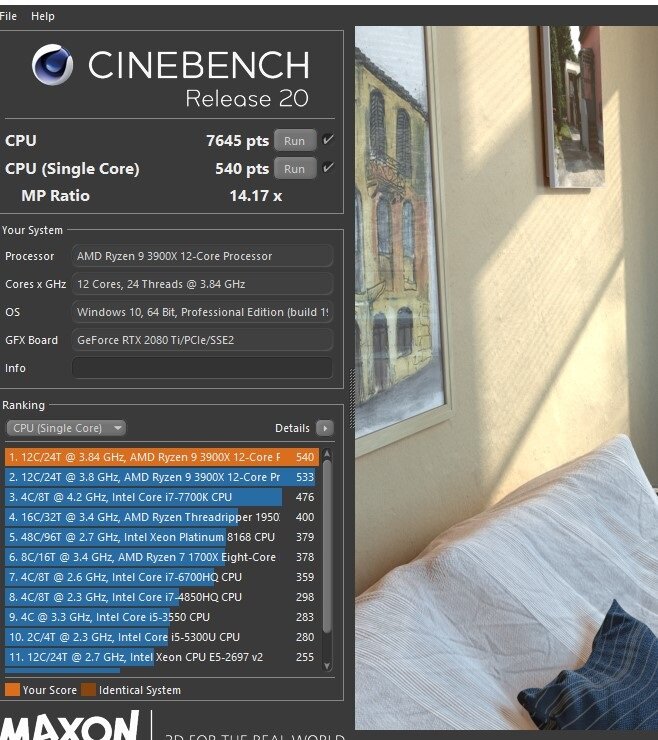Click the brown Identical System legend swatch
This screenshot has height=740, width=658.
point(88,690)
